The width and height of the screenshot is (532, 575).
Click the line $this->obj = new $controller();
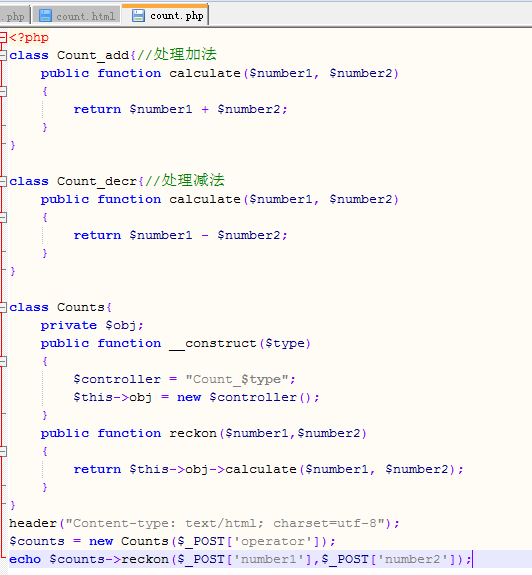pos(197,397)
